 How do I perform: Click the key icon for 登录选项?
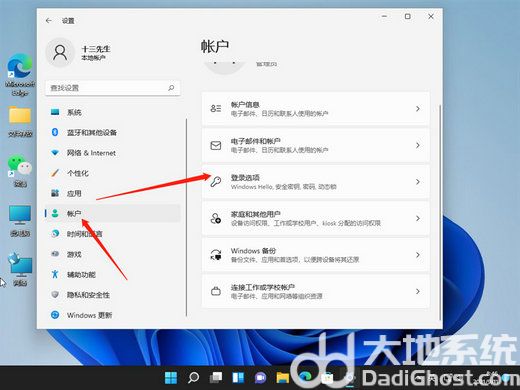click(x=216, y=182)
